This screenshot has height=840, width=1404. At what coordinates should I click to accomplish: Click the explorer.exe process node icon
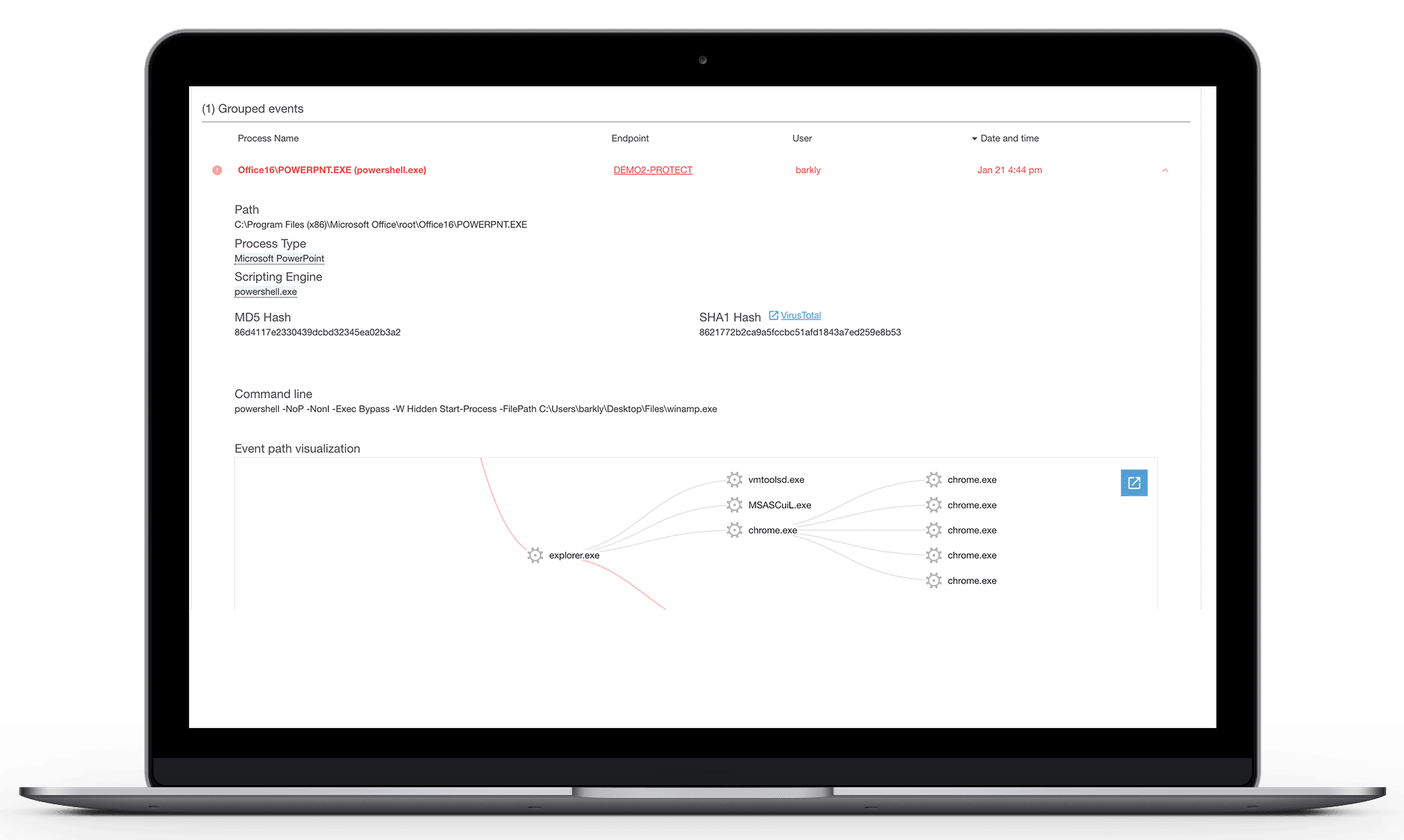pyautogui.click(x=530, y=554)
